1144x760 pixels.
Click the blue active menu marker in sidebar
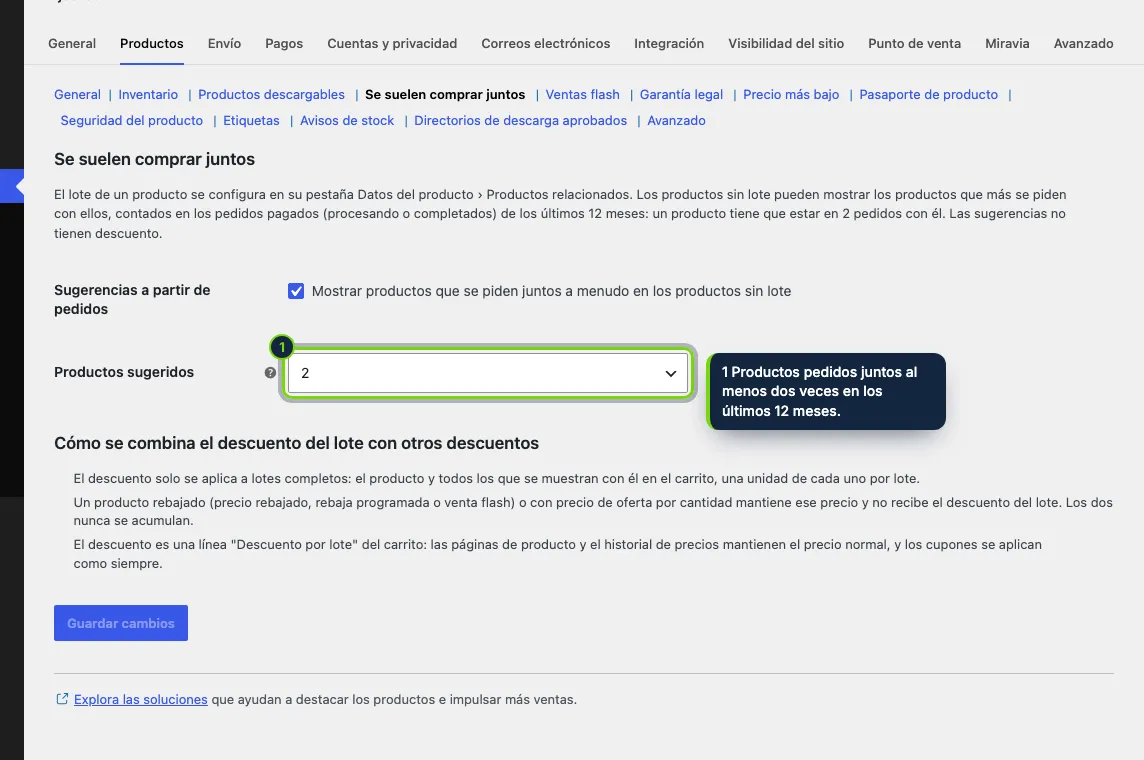pos(12,186)
